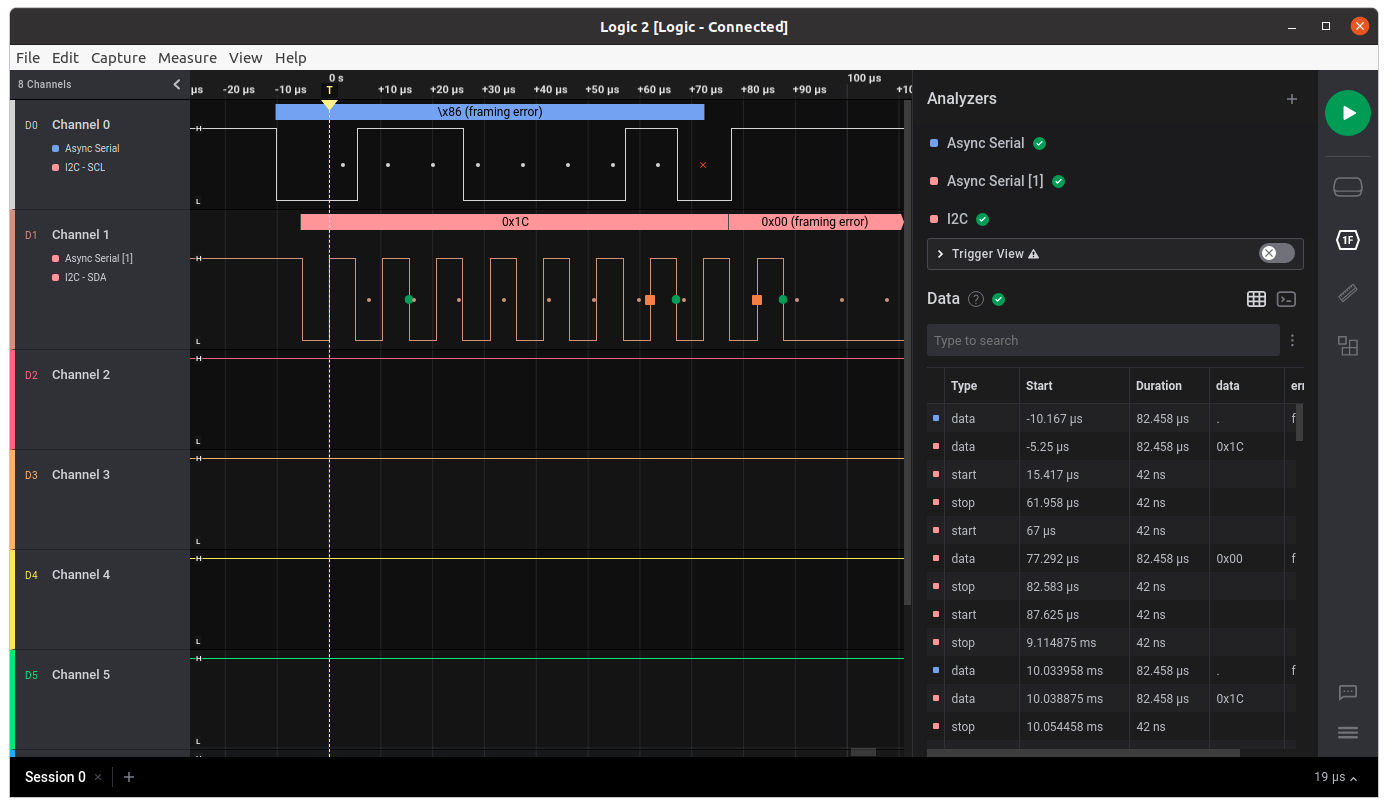Open the Help menu
This screenshot has width=1388, height=807.
click(290, 58)
